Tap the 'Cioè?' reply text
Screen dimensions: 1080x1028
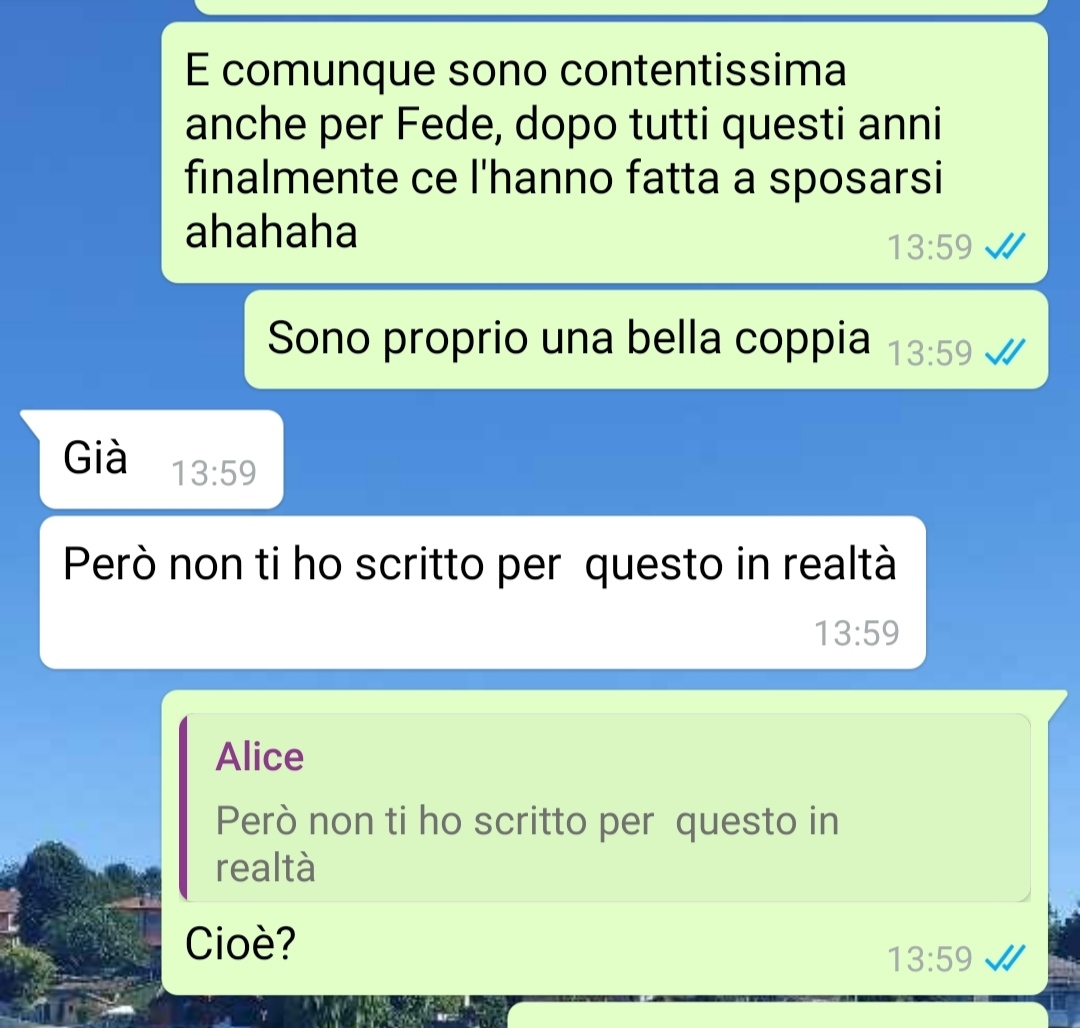pyautogui.click(x=240, y=943)
